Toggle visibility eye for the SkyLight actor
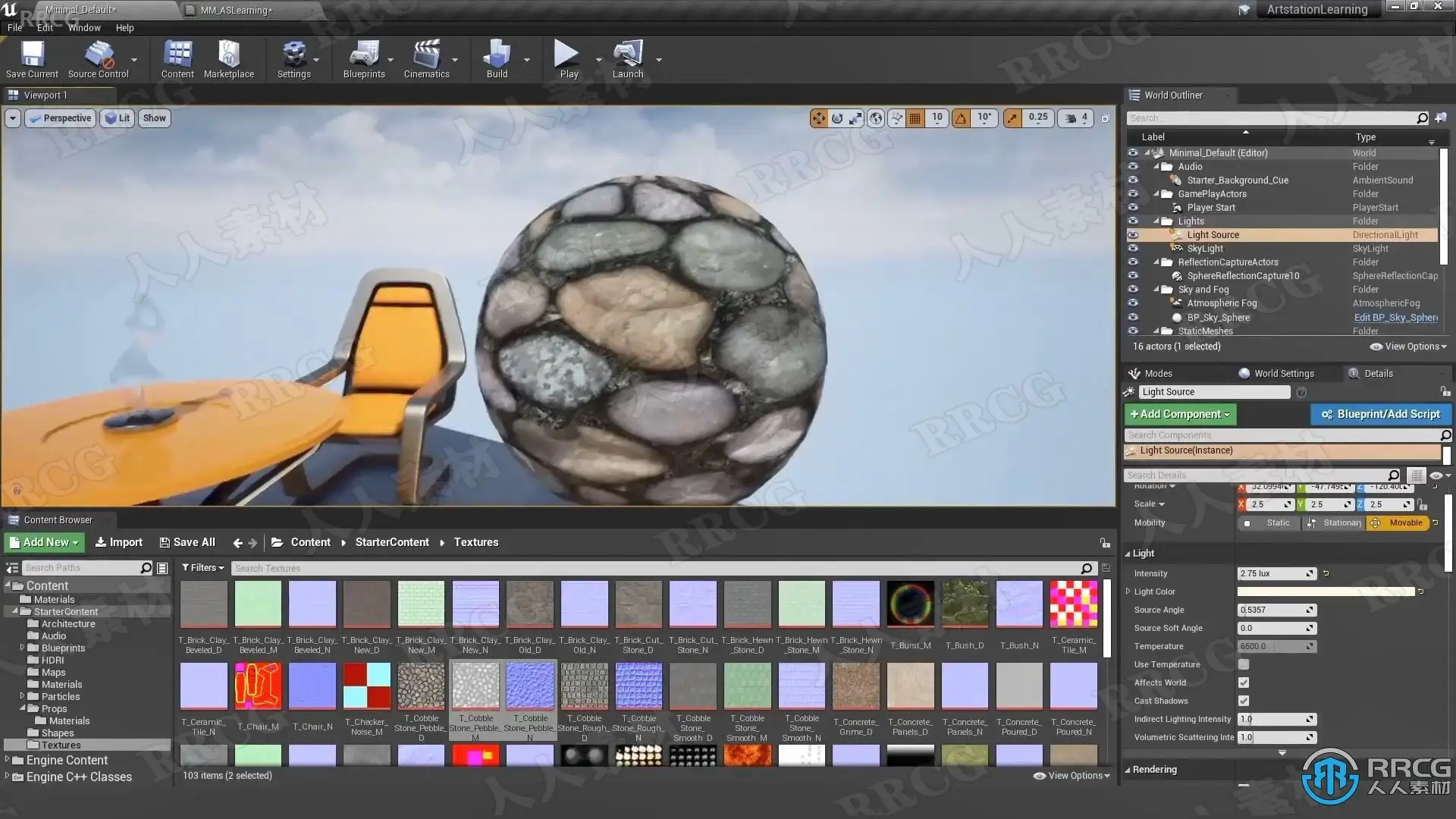This screenshot has width=1456, height=819. coord(1133,249)
